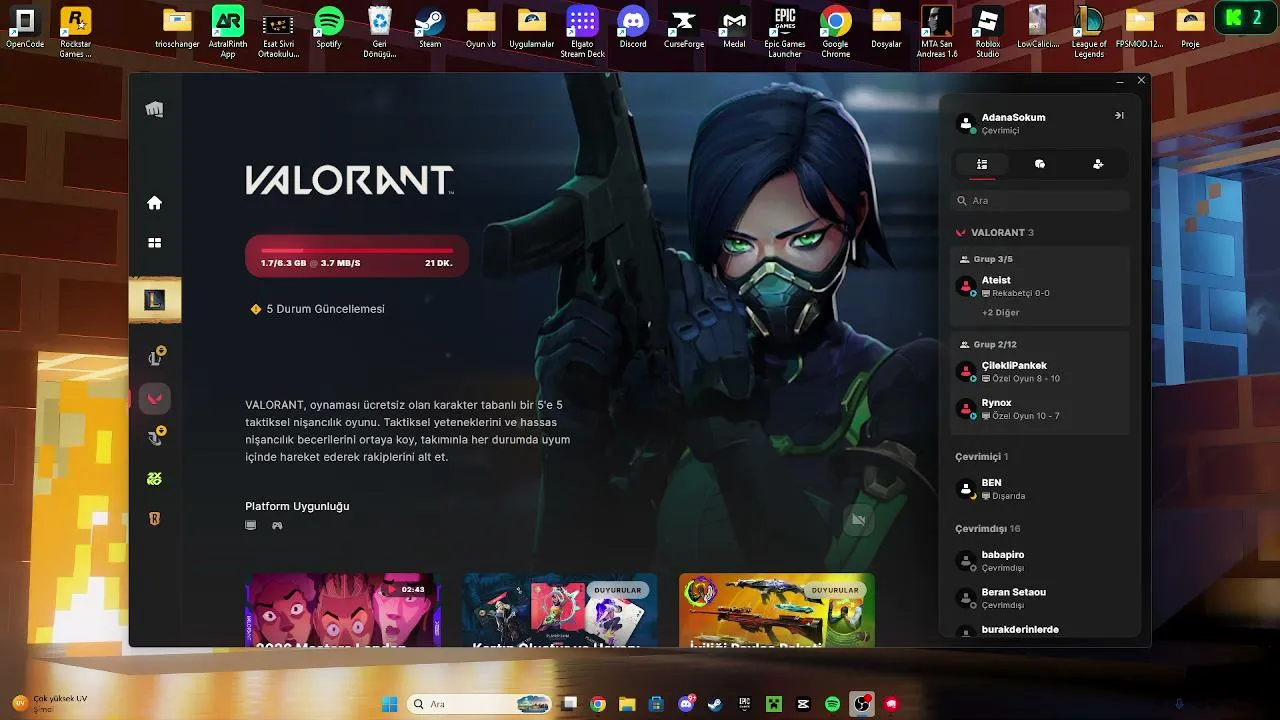Open the OBS icon in taskbar
Image resolution: width=1280 pixels, height=720 pixels.
[x=862, y=704]
